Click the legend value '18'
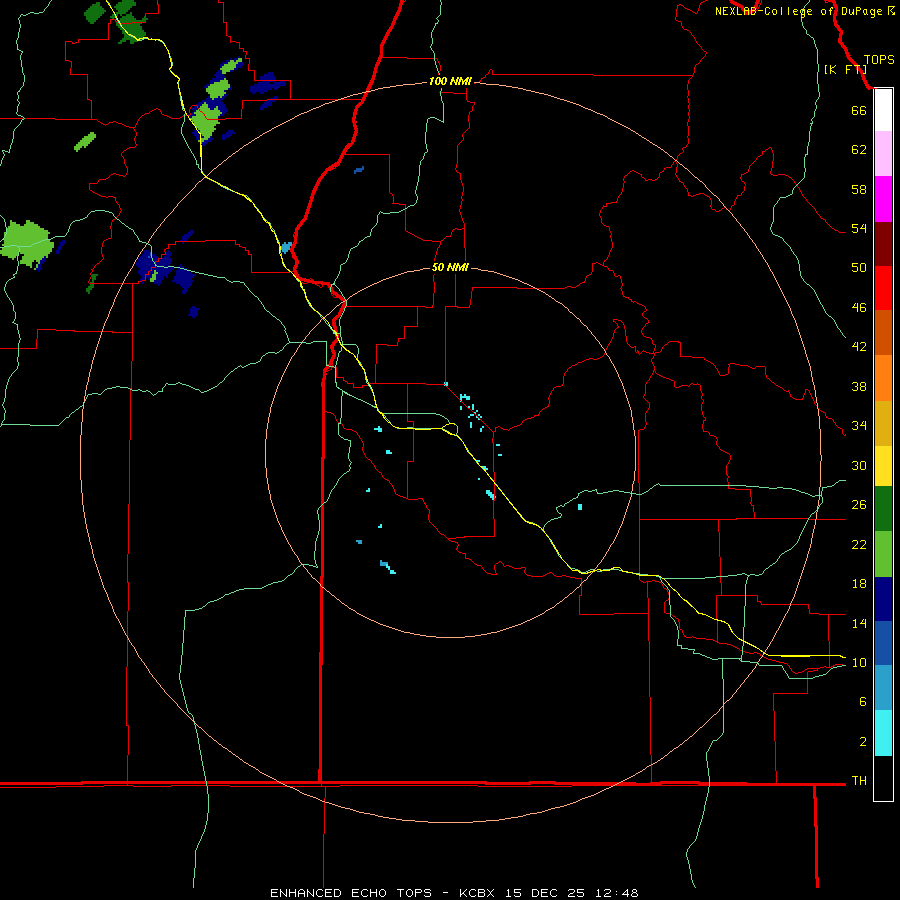Screen dimensions: 900x900 point(859,584)
